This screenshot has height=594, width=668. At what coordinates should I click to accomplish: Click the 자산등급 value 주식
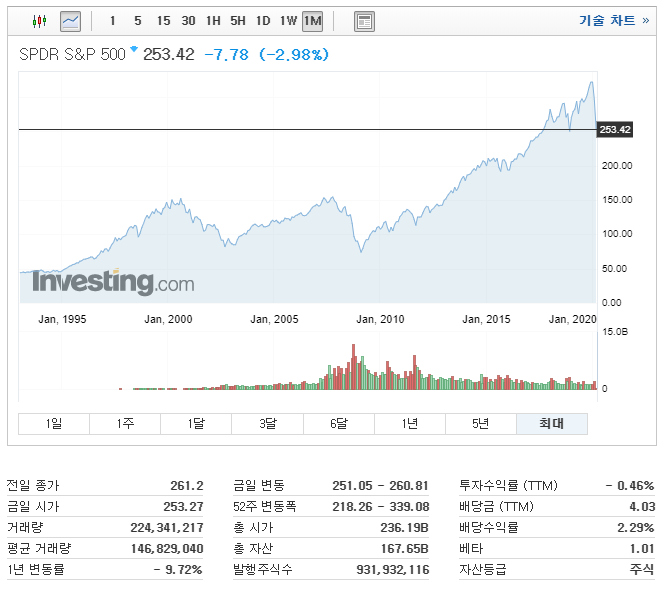[x=642, y=569]
